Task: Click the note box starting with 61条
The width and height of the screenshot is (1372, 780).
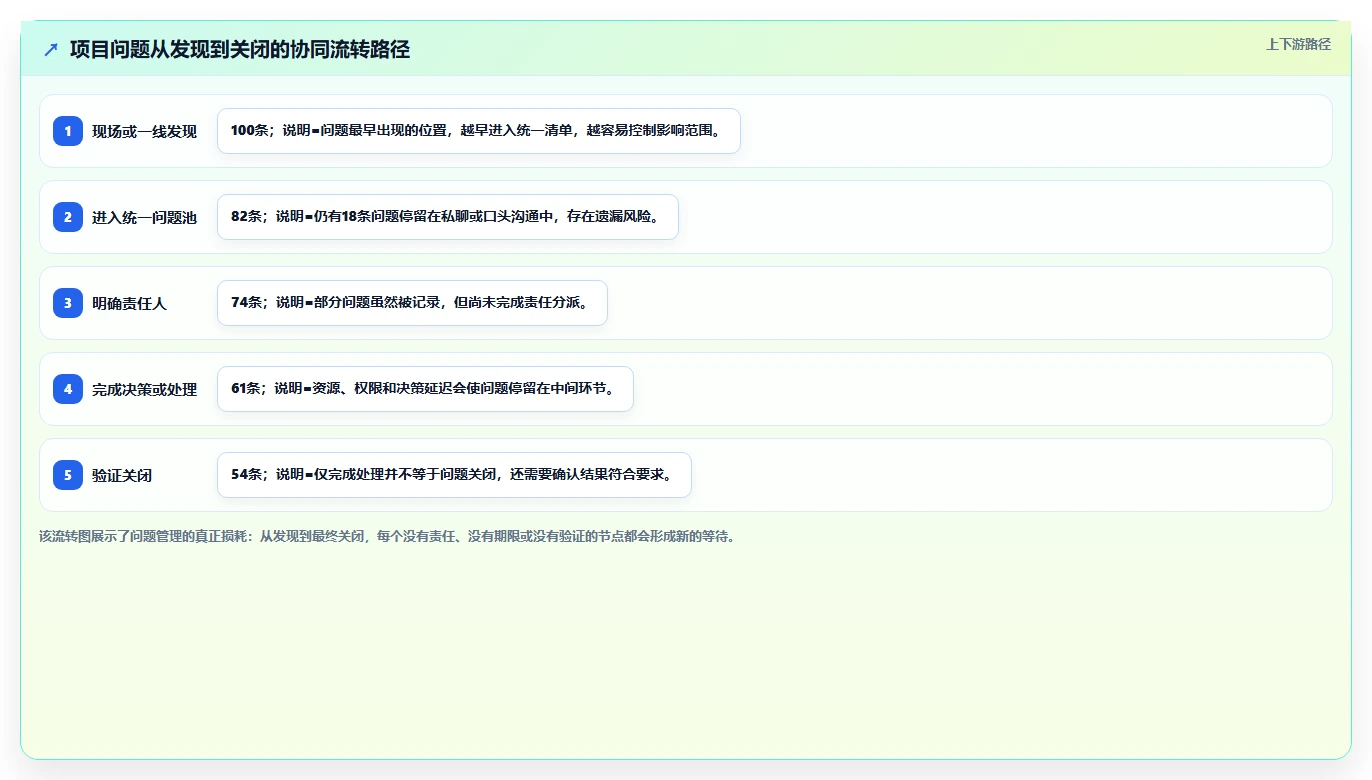Action: coord(425,389)
